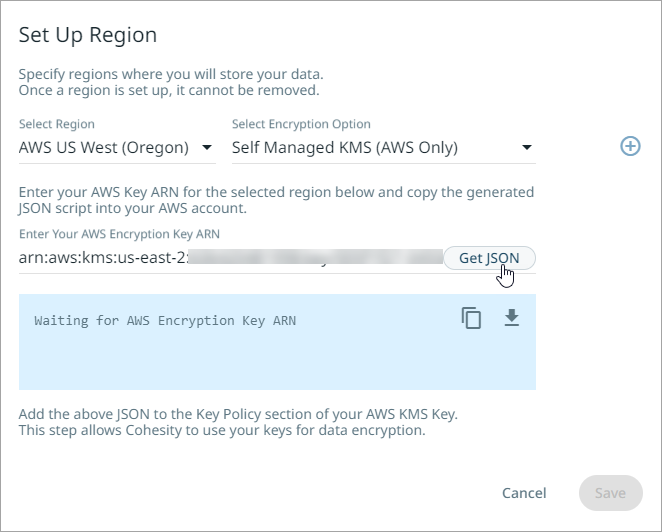
Task: Add another region with the plus icon
Action: pos(630,147)
